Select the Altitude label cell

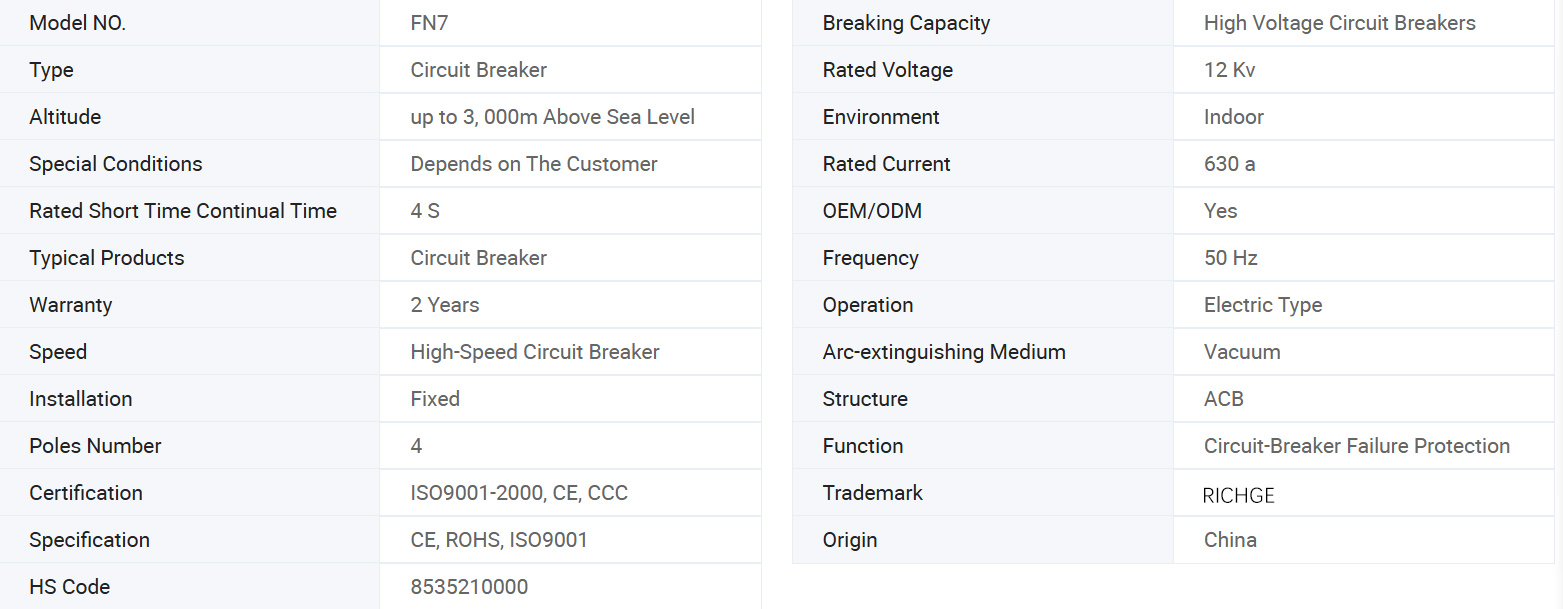coord(65,117)
